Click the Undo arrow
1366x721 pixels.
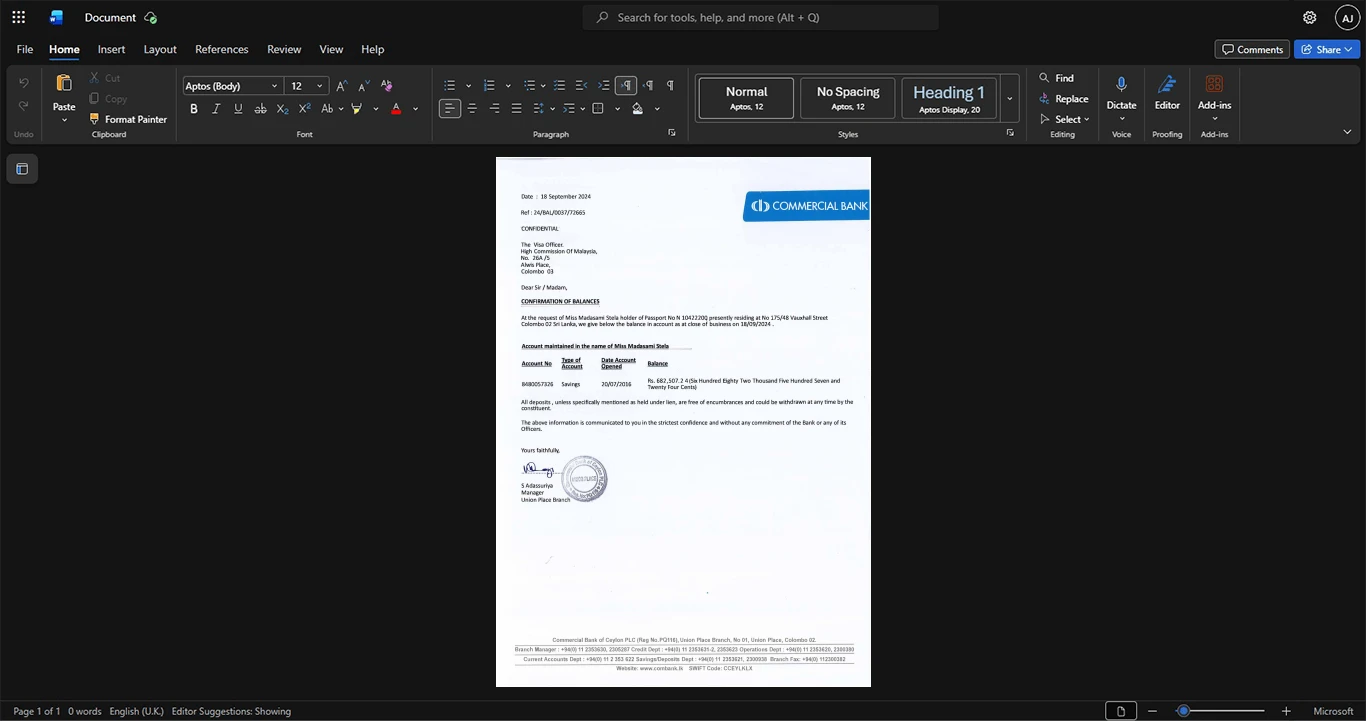click(x=24, y=83)
